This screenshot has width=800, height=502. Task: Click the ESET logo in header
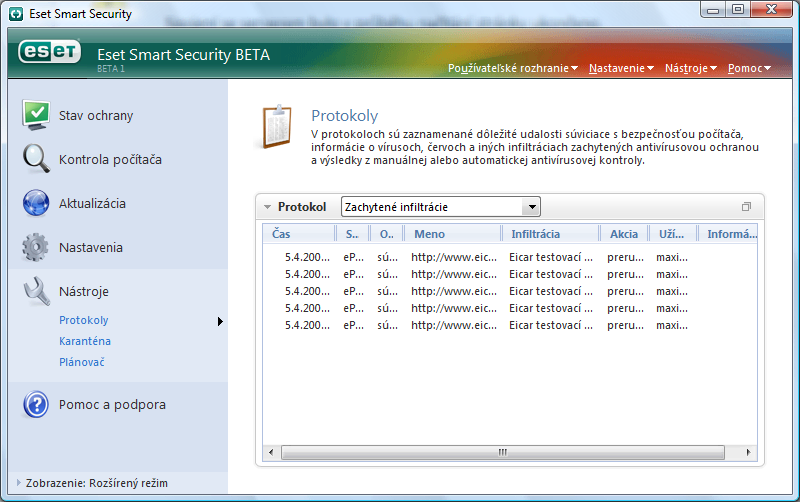pyautogui.click(x=49, y=52)
